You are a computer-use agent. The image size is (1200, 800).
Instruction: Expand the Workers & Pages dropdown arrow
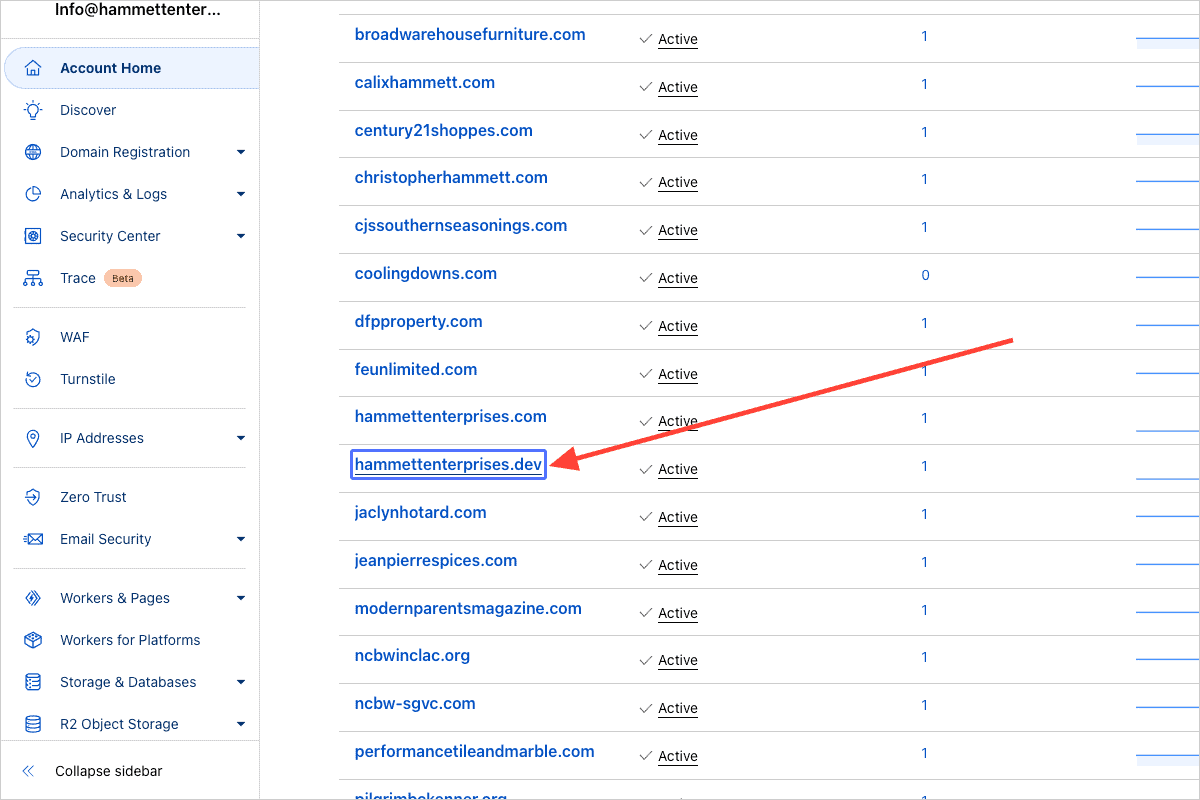point(240,598)
